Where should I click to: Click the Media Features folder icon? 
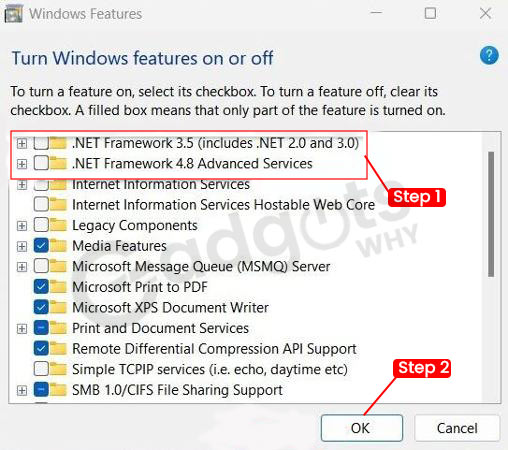tap(58, 246)
